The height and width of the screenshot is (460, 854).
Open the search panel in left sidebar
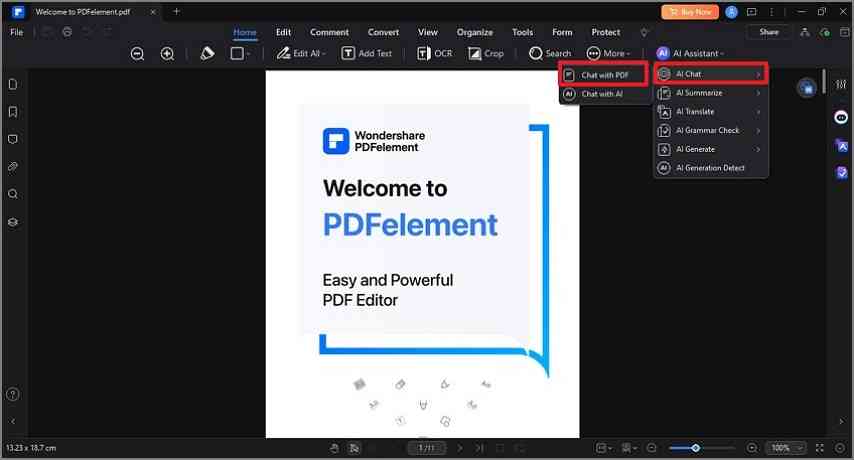13,194
